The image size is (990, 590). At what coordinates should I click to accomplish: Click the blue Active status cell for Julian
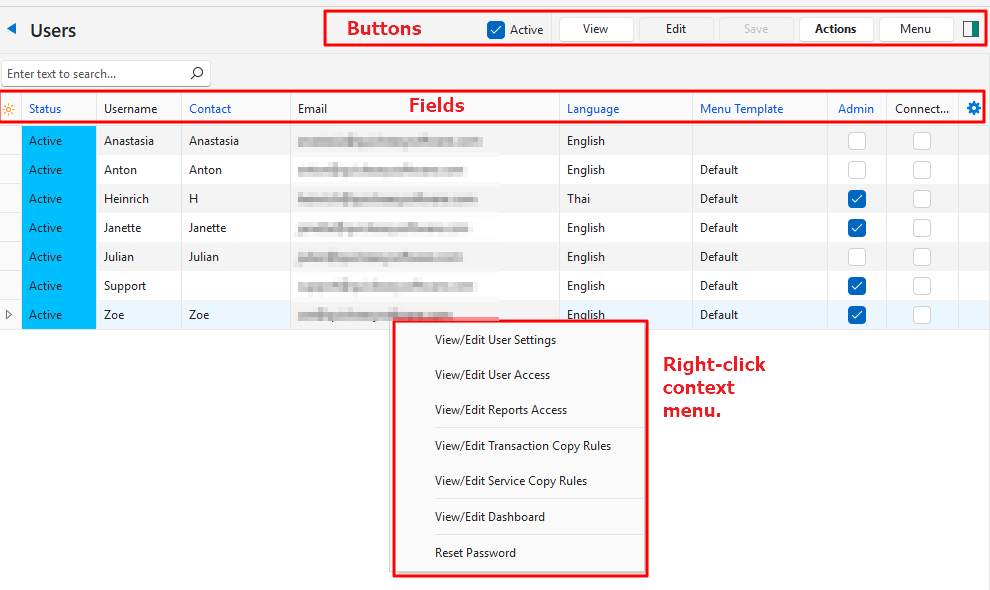tap(58, 257)
